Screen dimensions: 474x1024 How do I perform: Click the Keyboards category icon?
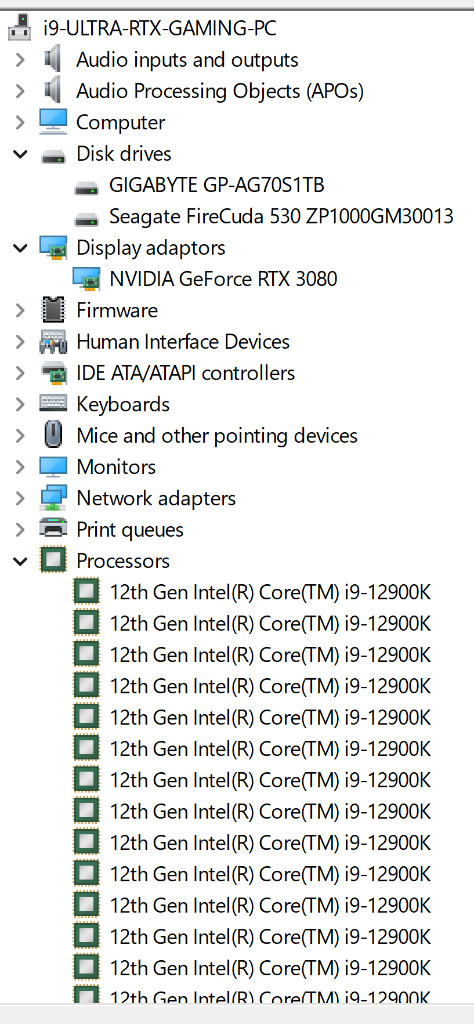(x=53, y=404)
